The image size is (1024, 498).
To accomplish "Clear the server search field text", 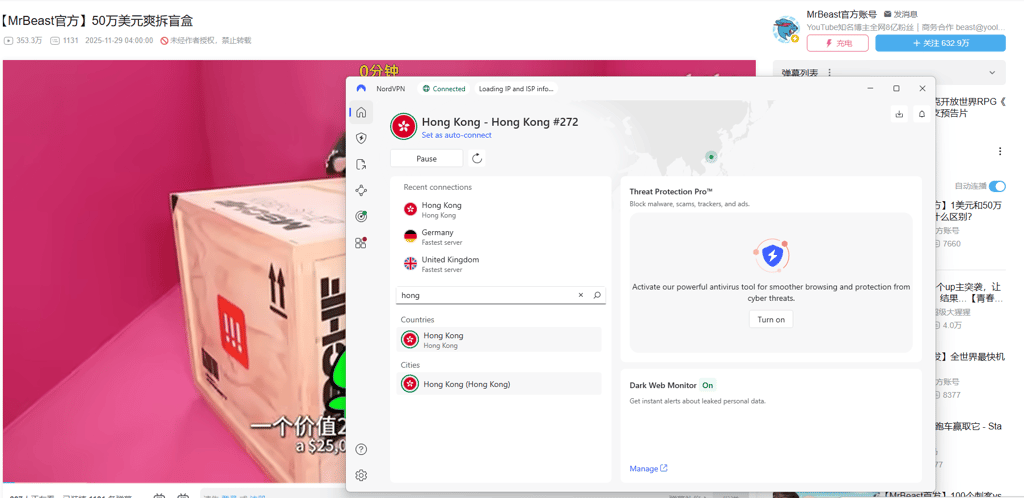I will pyautogui.click(x=581, y=295).
